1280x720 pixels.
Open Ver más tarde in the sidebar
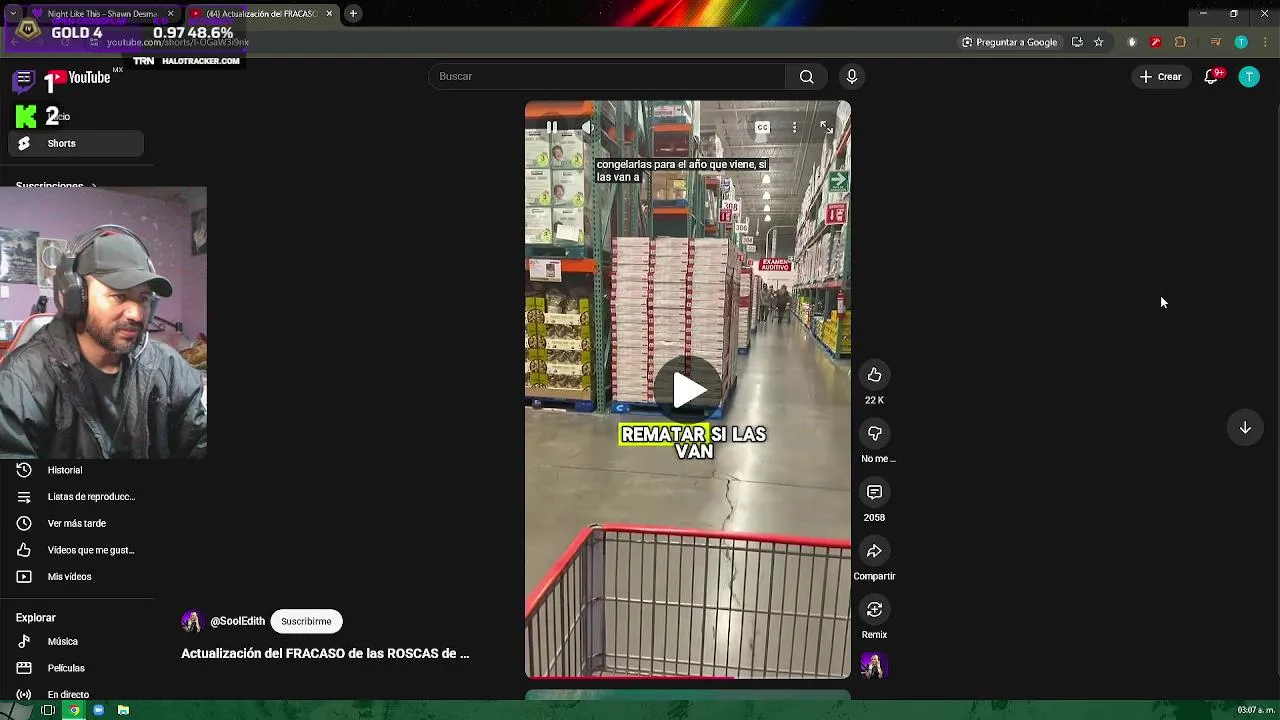pos(76,523)
